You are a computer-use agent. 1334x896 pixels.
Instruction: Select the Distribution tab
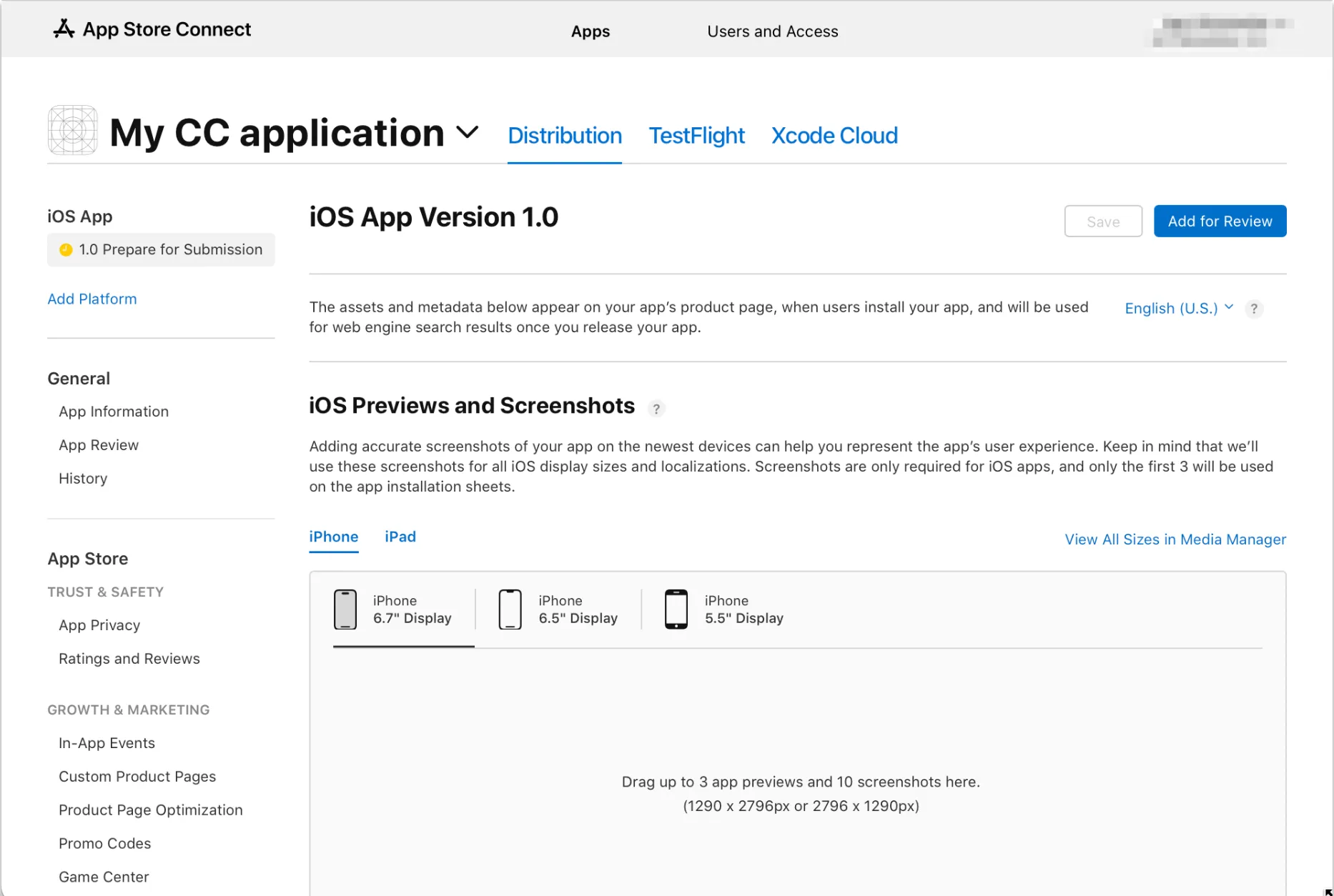coord(565,135)
